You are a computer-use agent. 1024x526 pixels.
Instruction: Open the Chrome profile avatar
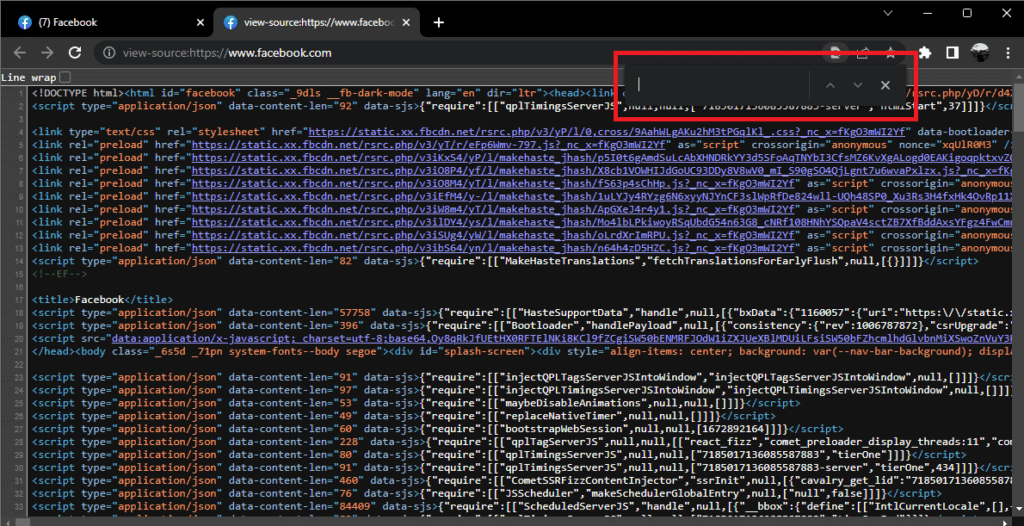pos(980,53)
